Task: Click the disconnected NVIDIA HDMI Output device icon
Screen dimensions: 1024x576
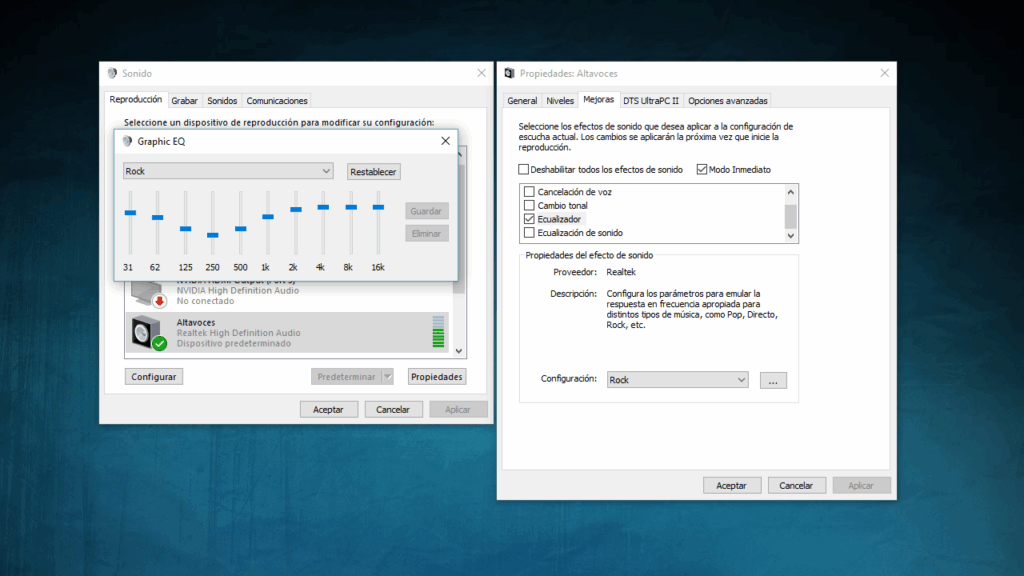Action: click(x=141, y=292)
